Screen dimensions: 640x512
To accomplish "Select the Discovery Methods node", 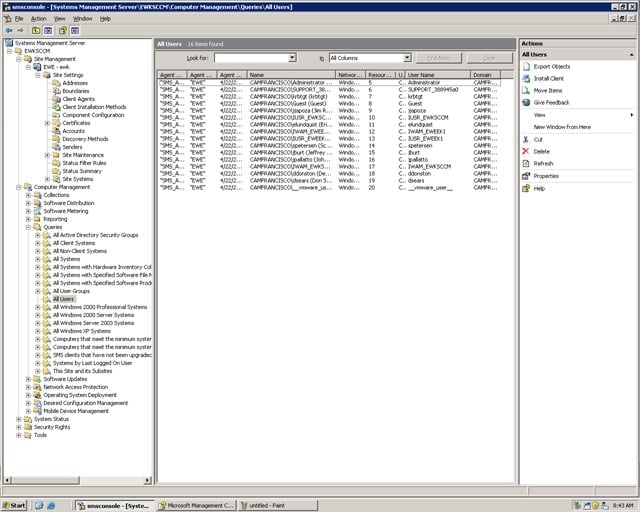I will [x=85, y=139].
